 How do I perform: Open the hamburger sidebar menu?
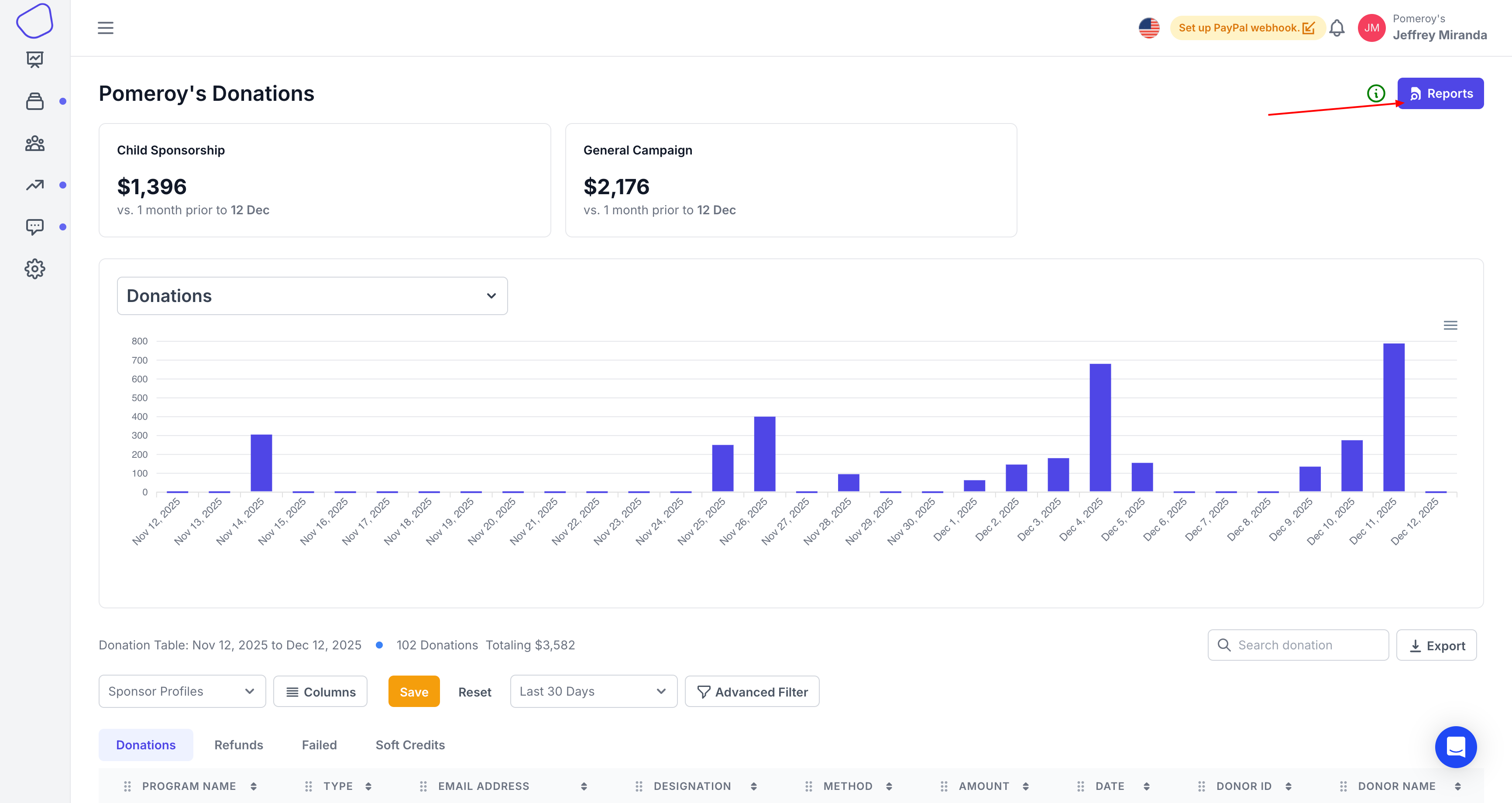106,27
